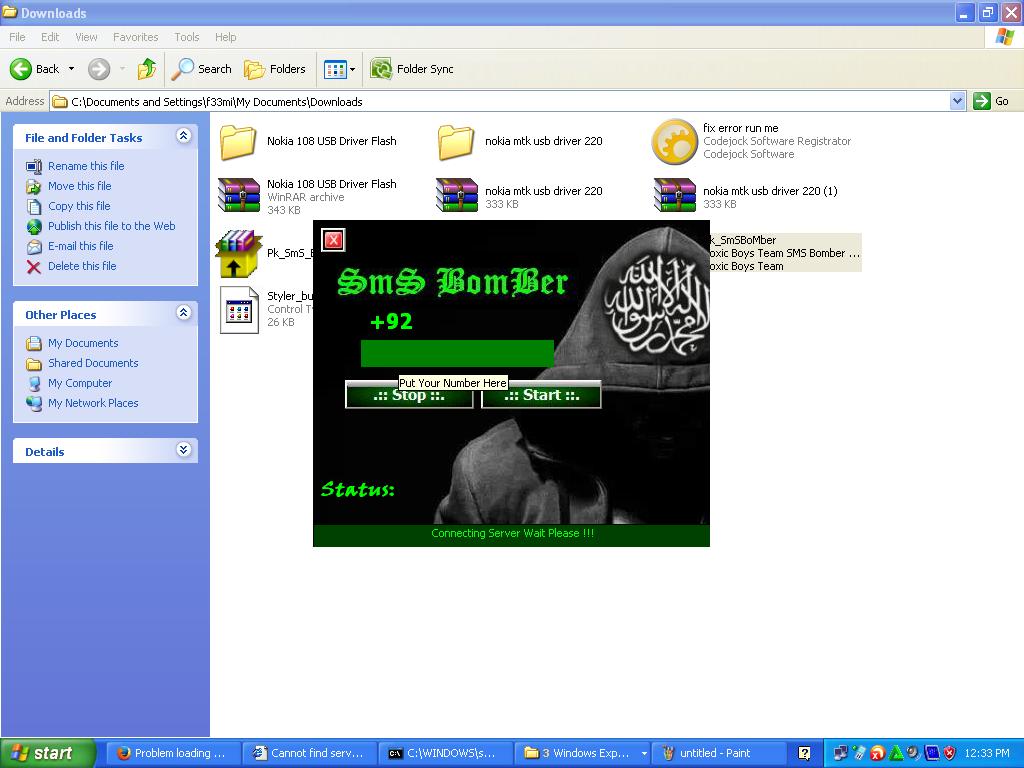Switch to Problem loading Firefox taskbar item
The width and height of the screenshot is (1024, 768).
172,753
